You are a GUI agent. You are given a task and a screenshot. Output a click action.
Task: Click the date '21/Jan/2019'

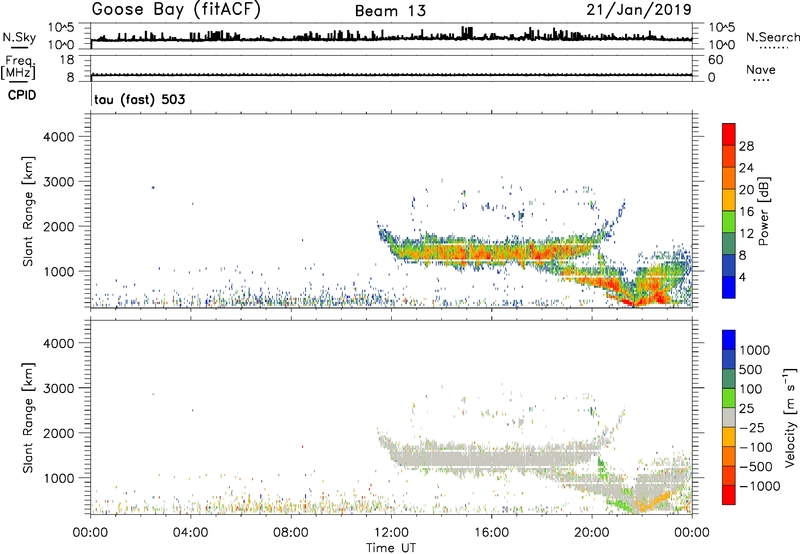(x=639, y=9)
